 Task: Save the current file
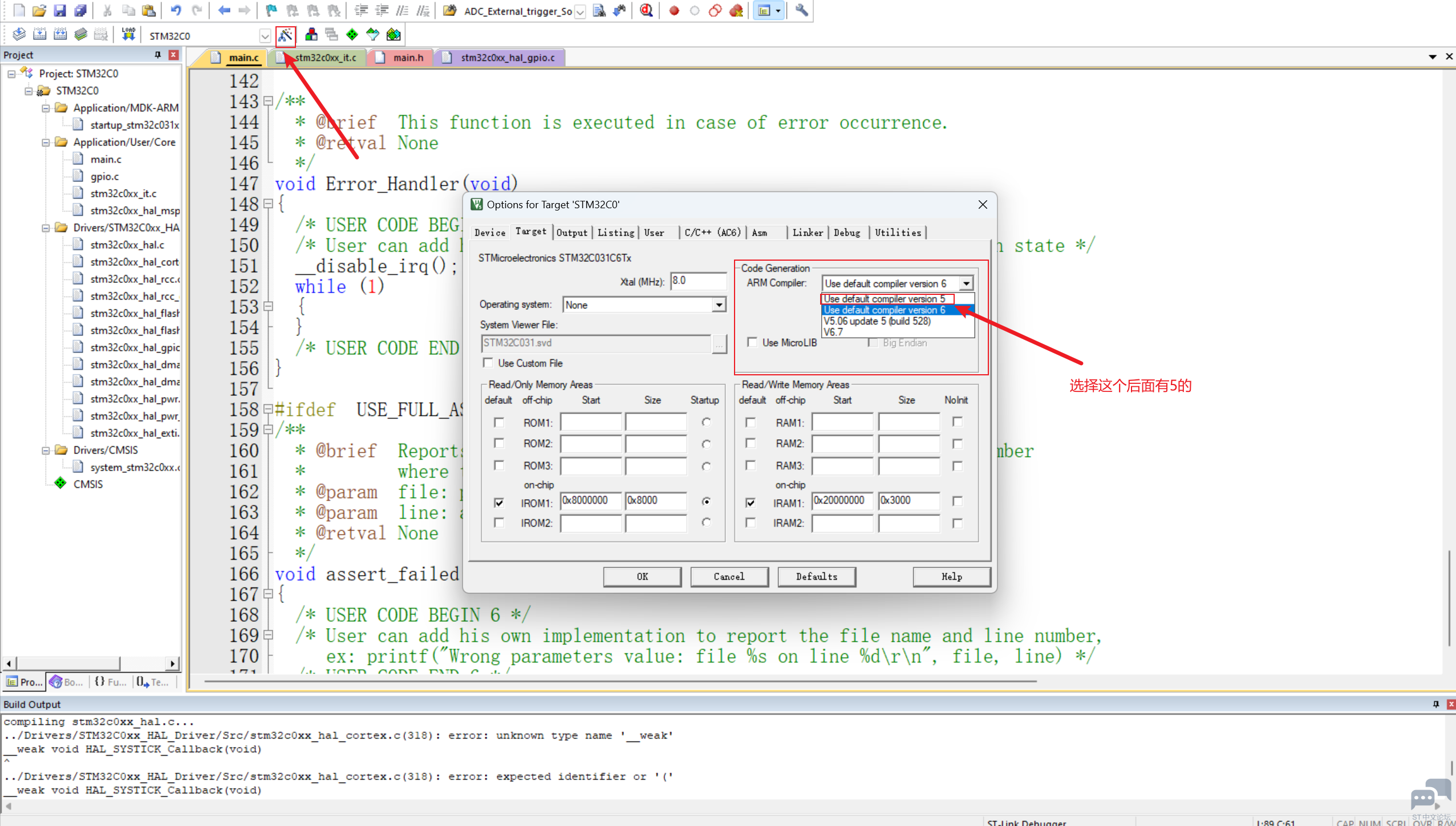60,10
